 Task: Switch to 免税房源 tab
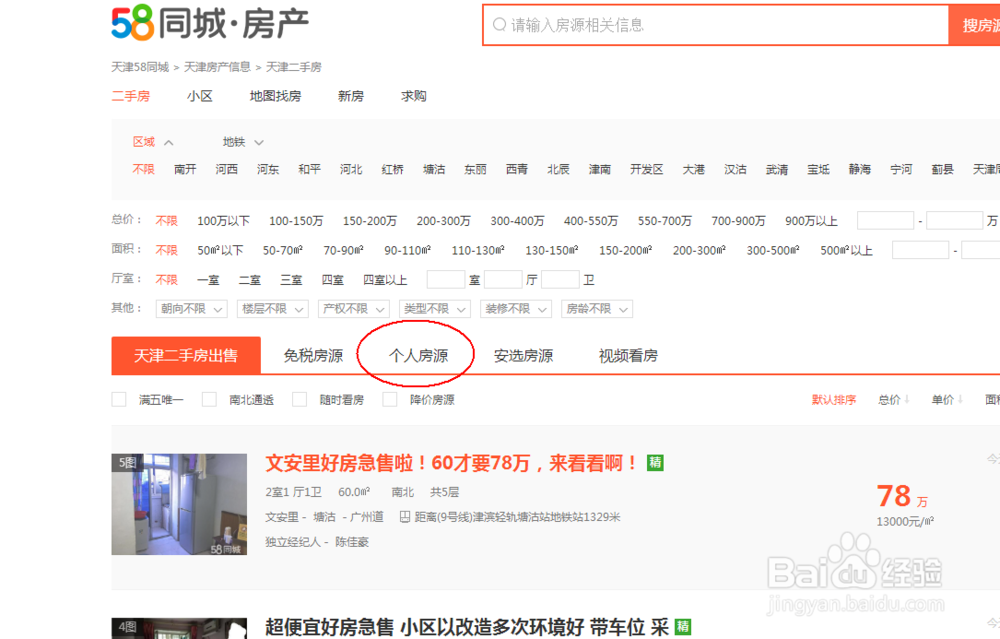(x=313, y=356)
